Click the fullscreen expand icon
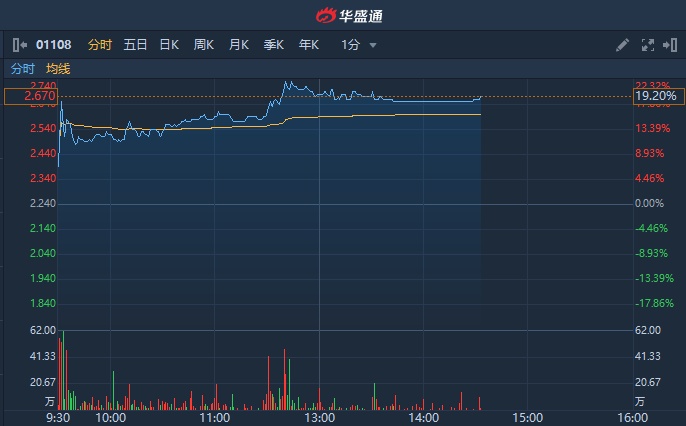The image size is (686, 426). tap(646, 45)
